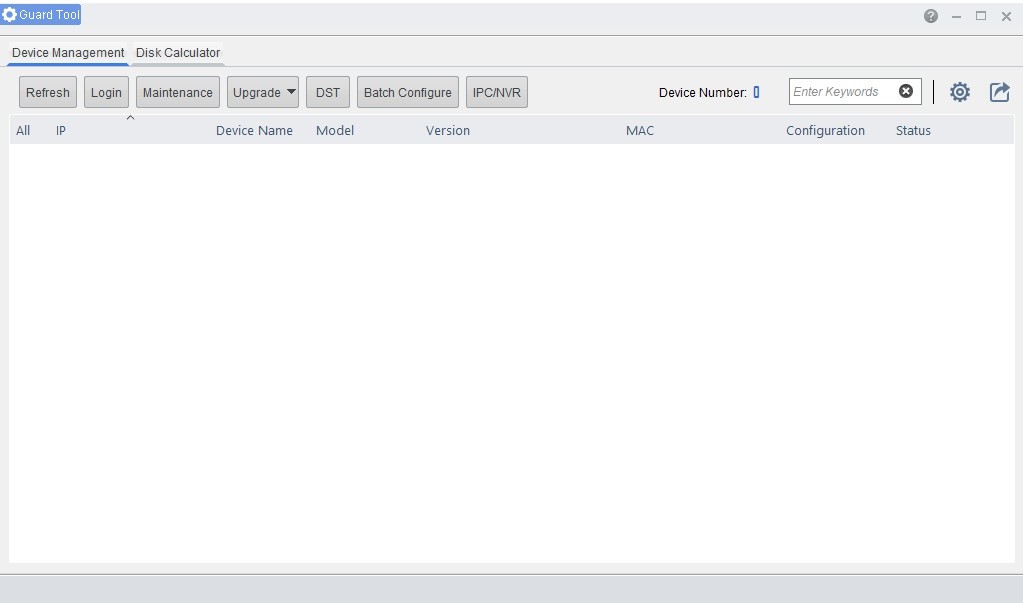Click the Configuration column header
This screenshot has width=1023, height=603.
pyautogui.click(x=825, y=131)
